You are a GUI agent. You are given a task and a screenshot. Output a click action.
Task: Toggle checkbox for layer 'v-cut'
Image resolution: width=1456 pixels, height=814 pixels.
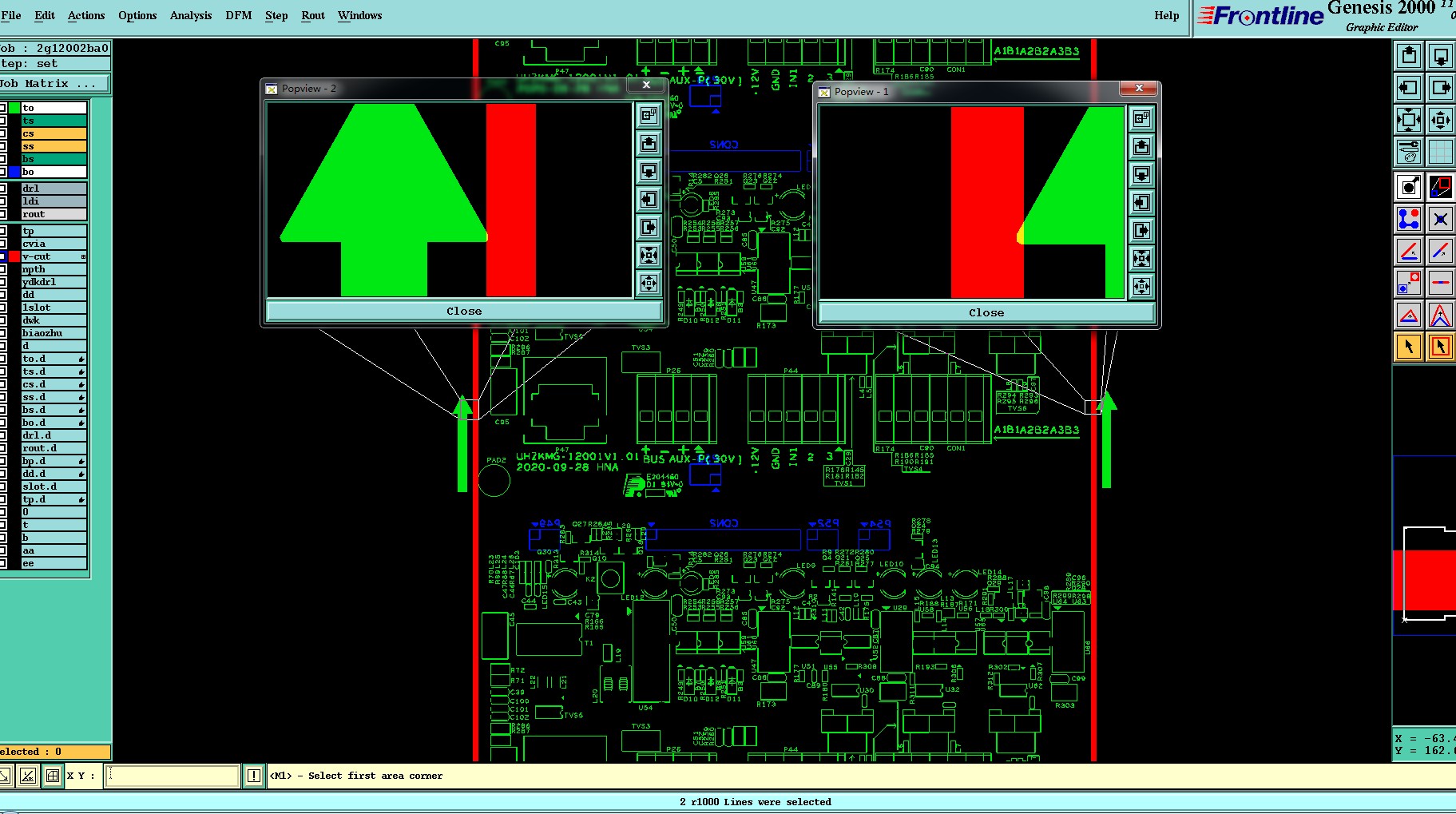[3, 256]
